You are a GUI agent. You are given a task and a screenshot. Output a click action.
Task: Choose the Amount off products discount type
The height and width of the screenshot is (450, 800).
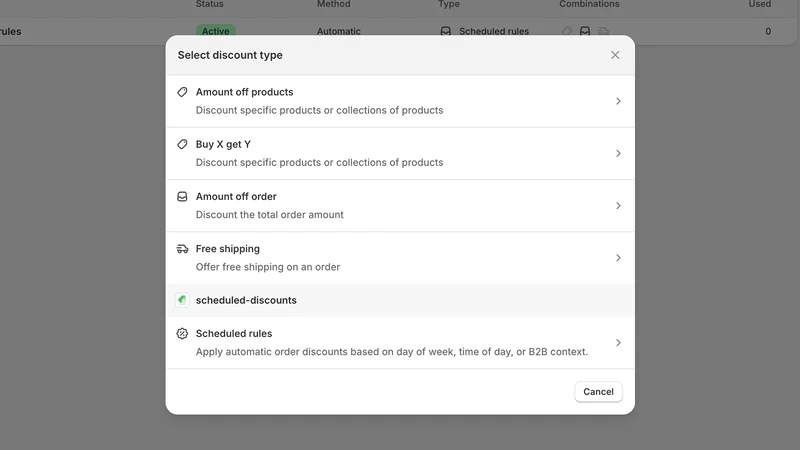click(400, 101)
